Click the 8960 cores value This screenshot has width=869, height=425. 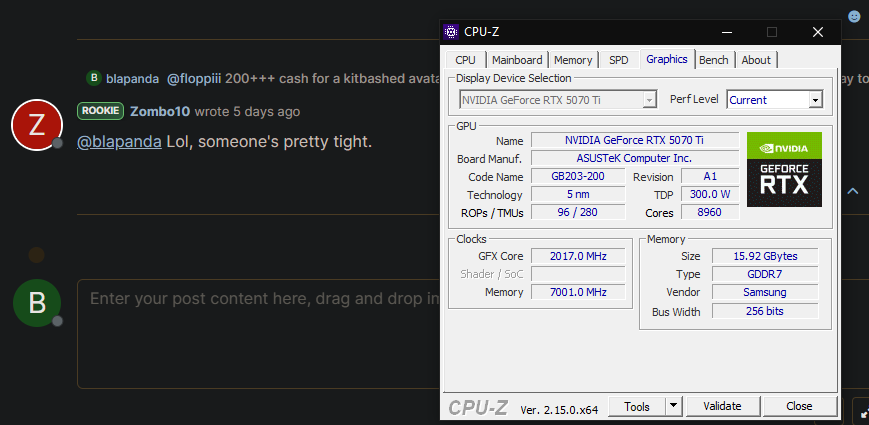pos(710,212)
